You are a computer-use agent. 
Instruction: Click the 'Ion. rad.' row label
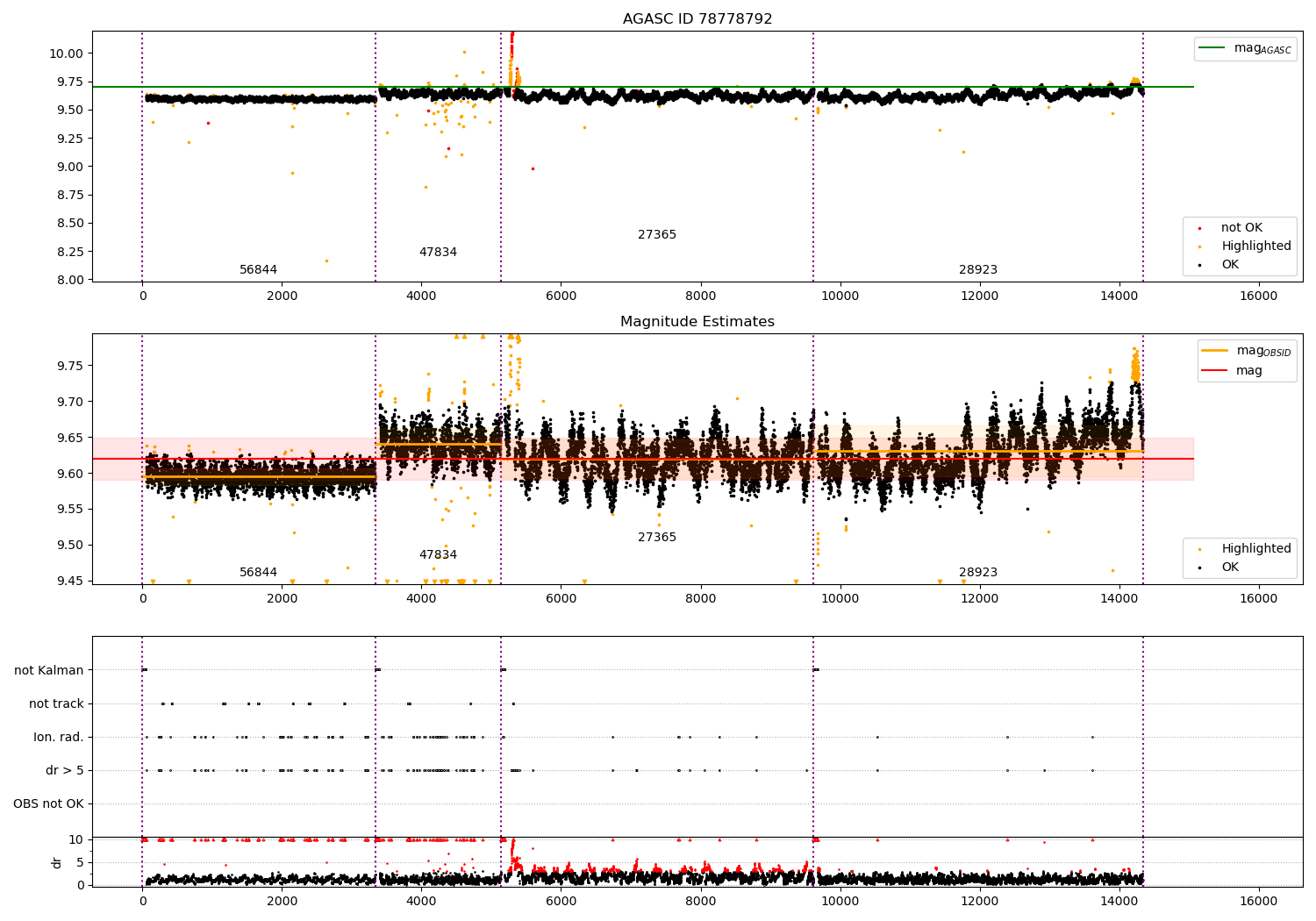click(x=59, y=737)
